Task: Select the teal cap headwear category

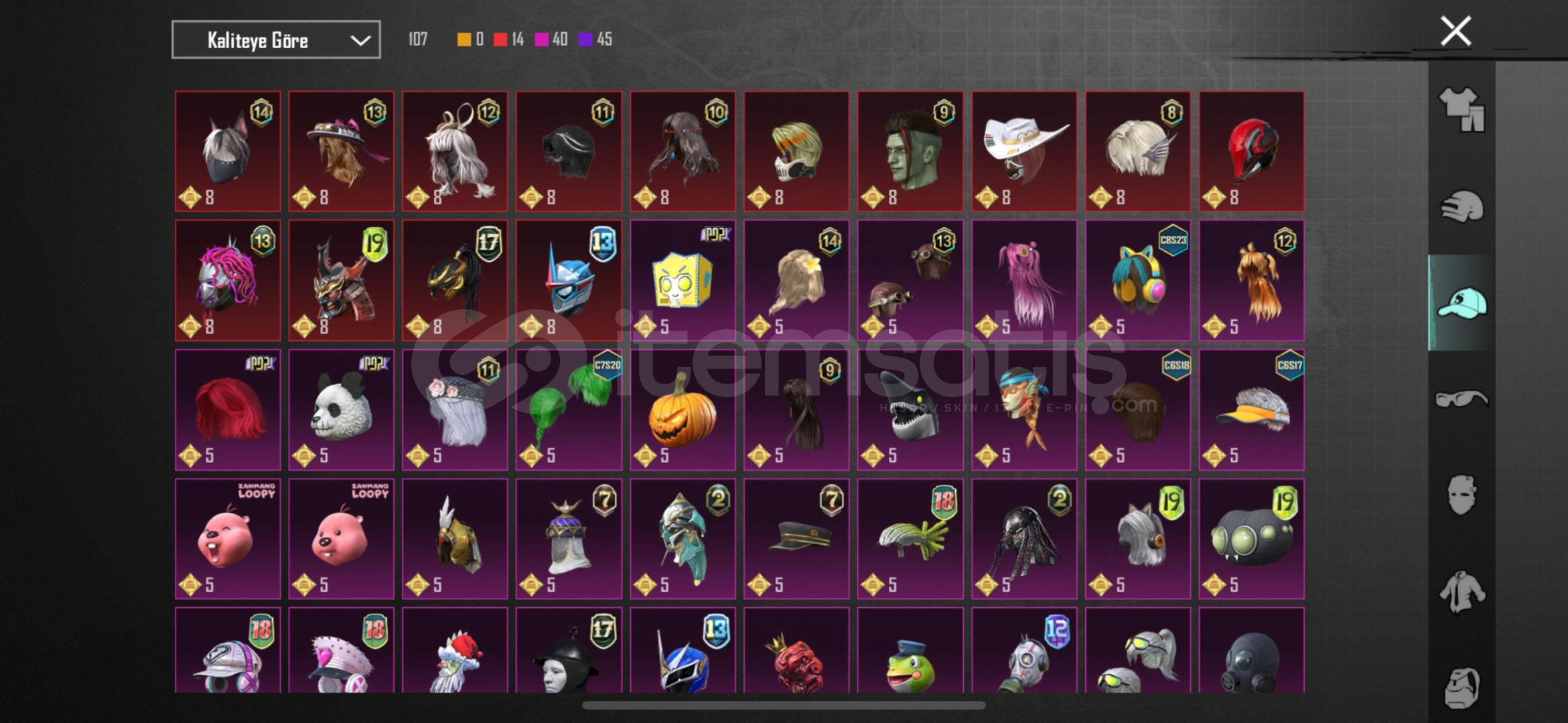Action: (x=1462, y=303)
